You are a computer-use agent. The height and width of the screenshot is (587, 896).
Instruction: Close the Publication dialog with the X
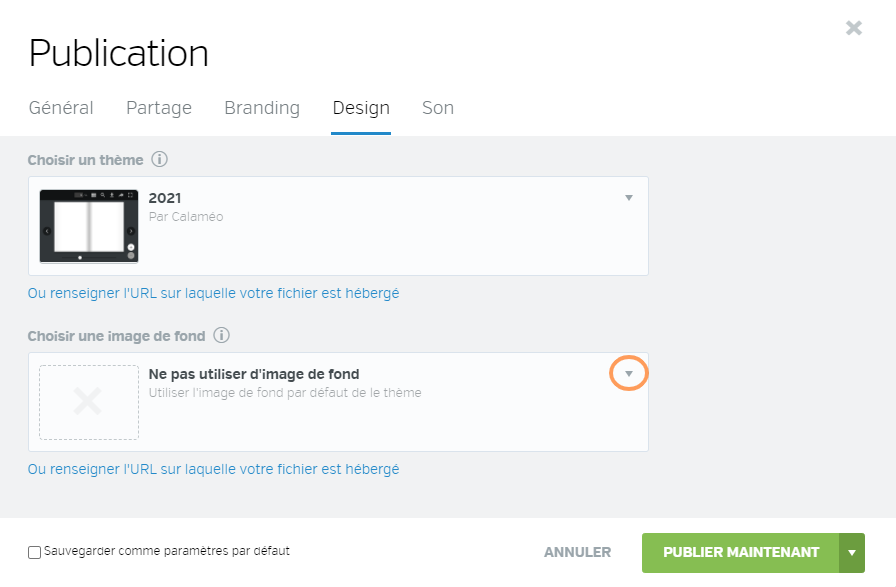[x=854, y=27]
